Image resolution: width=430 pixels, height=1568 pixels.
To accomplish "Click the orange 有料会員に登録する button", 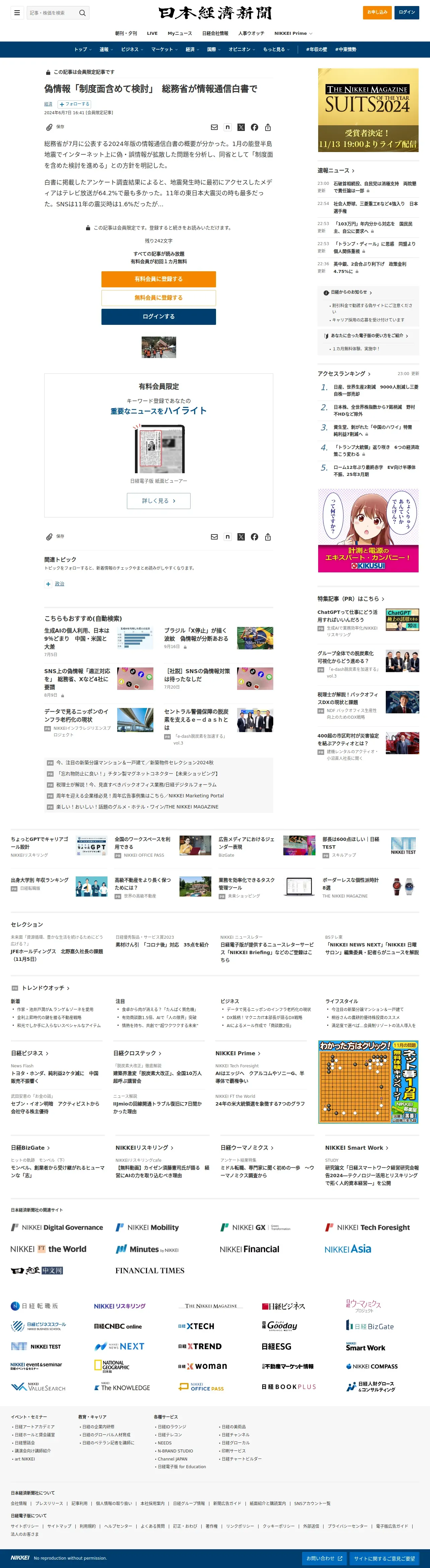I will click(158, 279).
